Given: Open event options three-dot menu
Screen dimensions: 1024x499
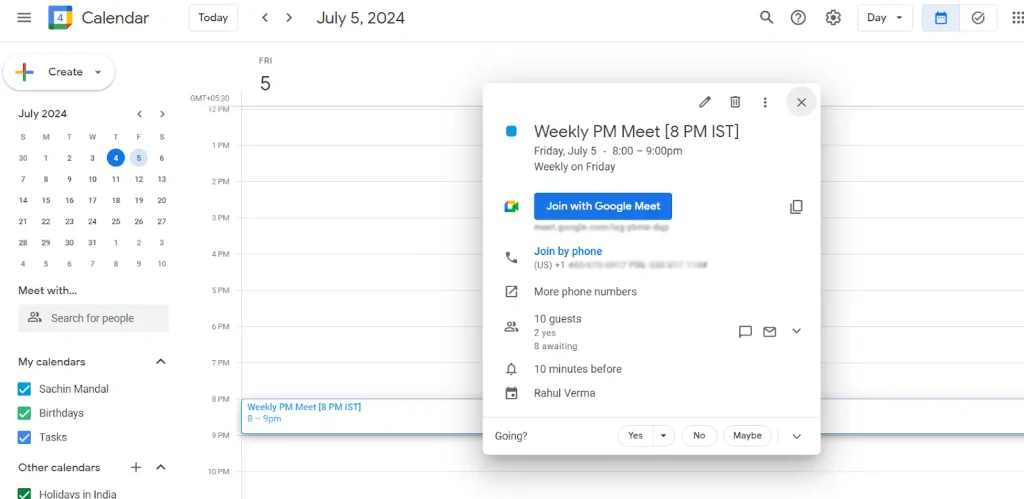Looking at the screenshot, I should [x=765, y=102].
